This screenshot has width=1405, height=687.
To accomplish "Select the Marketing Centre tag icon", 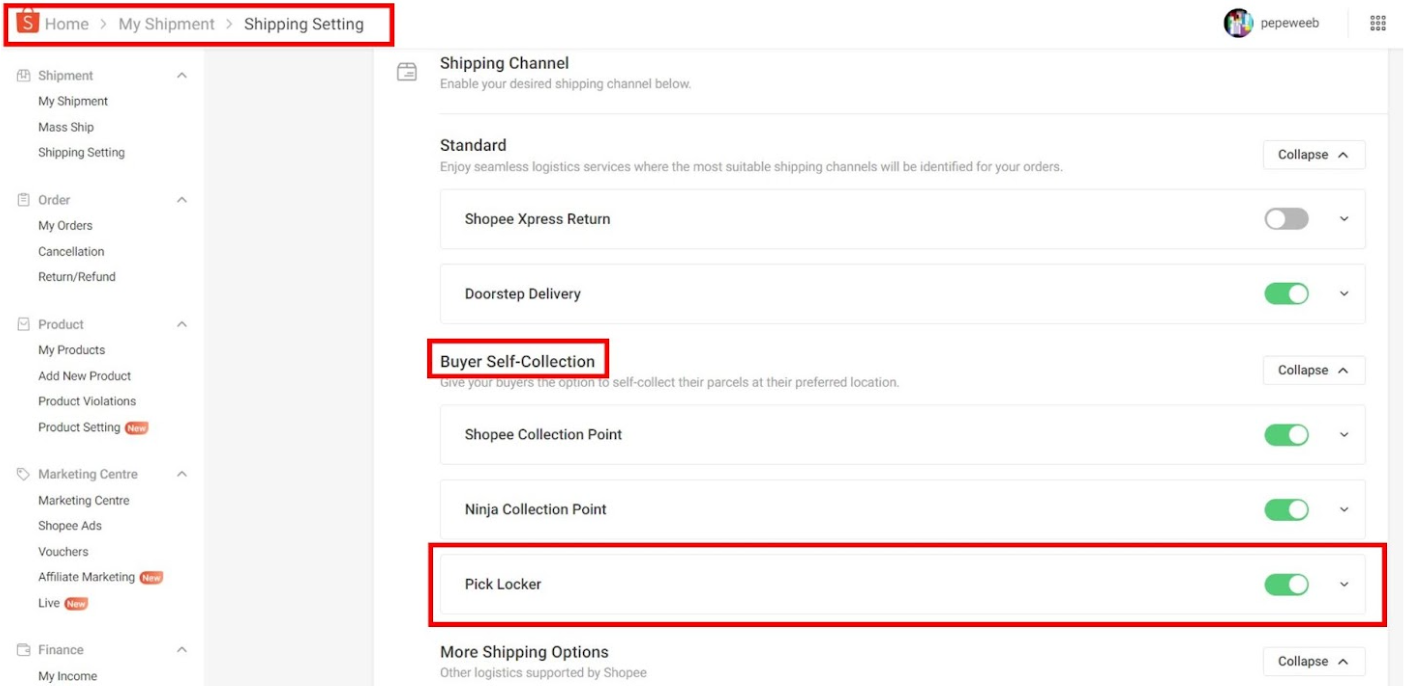I will pos(22,474).
